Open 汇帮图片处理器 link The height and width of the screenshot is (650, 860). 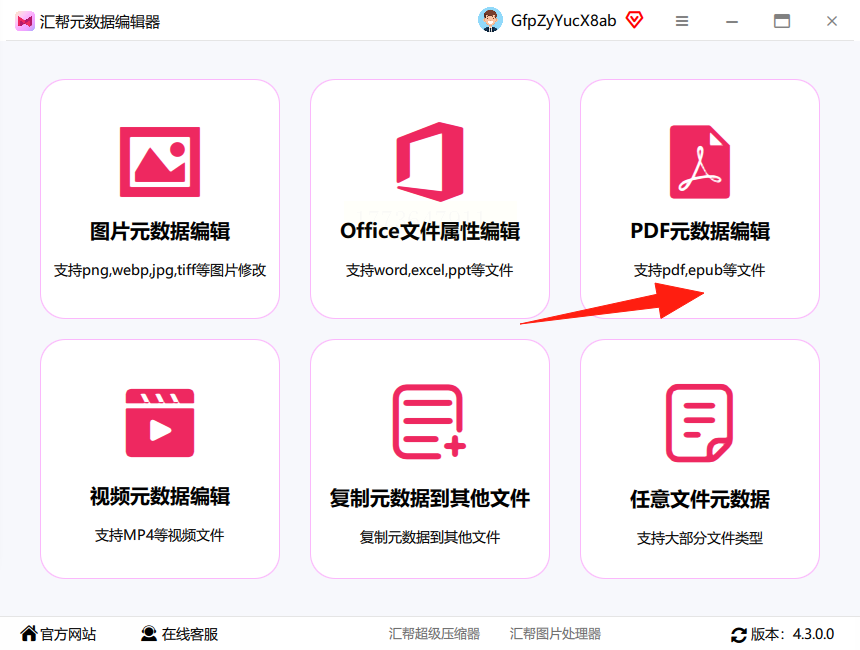click(555, 634)
